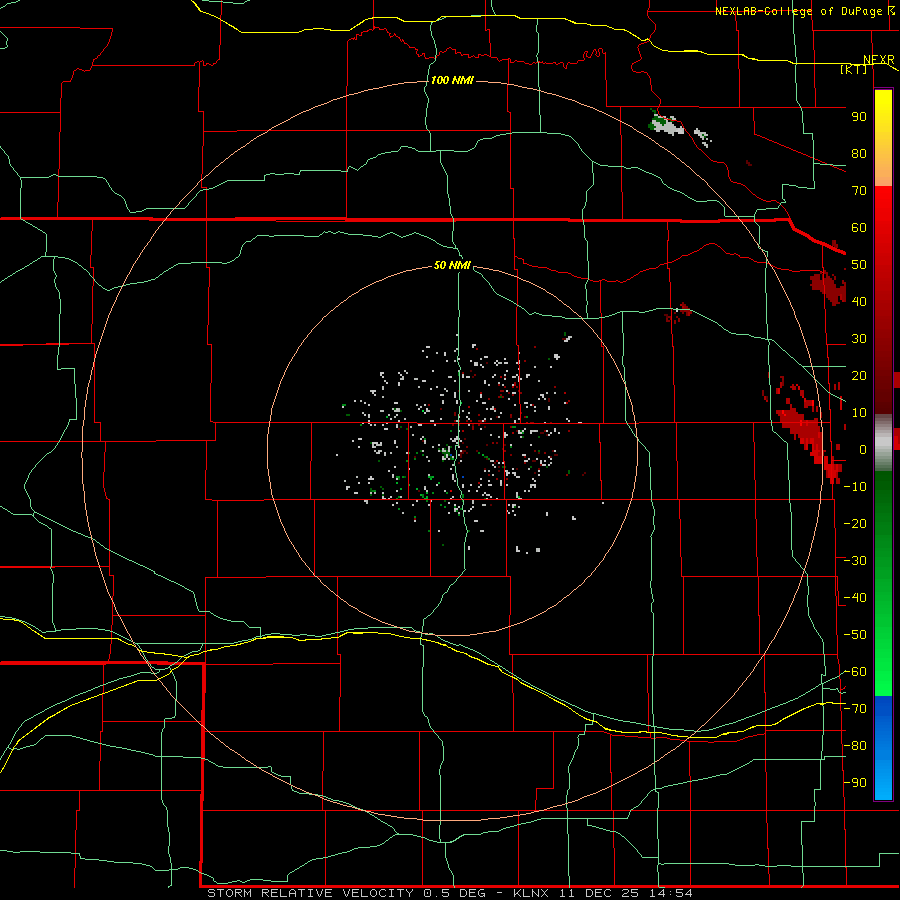Click the -40 scale value
The image size is (900, 900).
tap(855, 598)
